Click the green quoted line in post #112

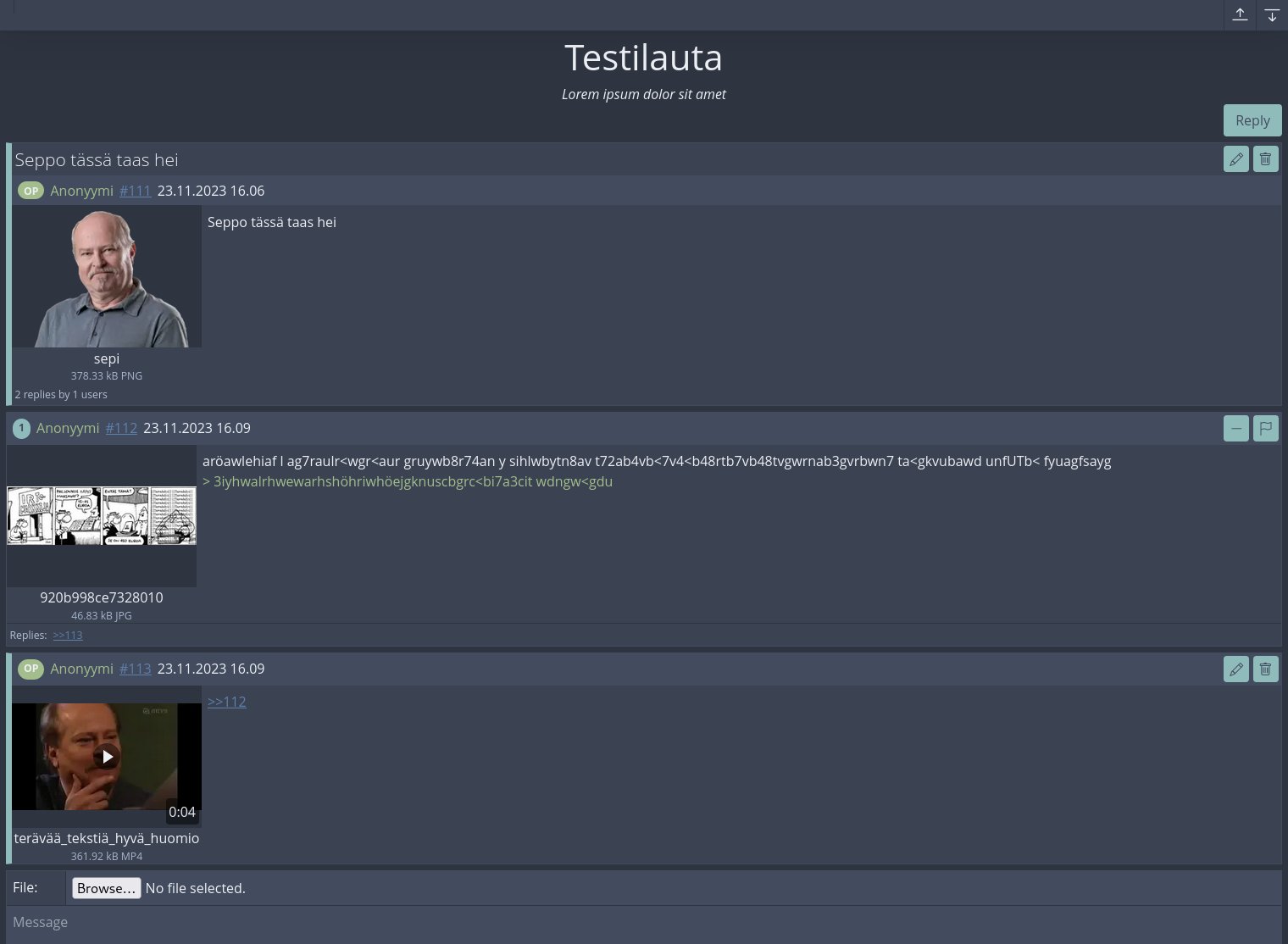coord(408,481)
